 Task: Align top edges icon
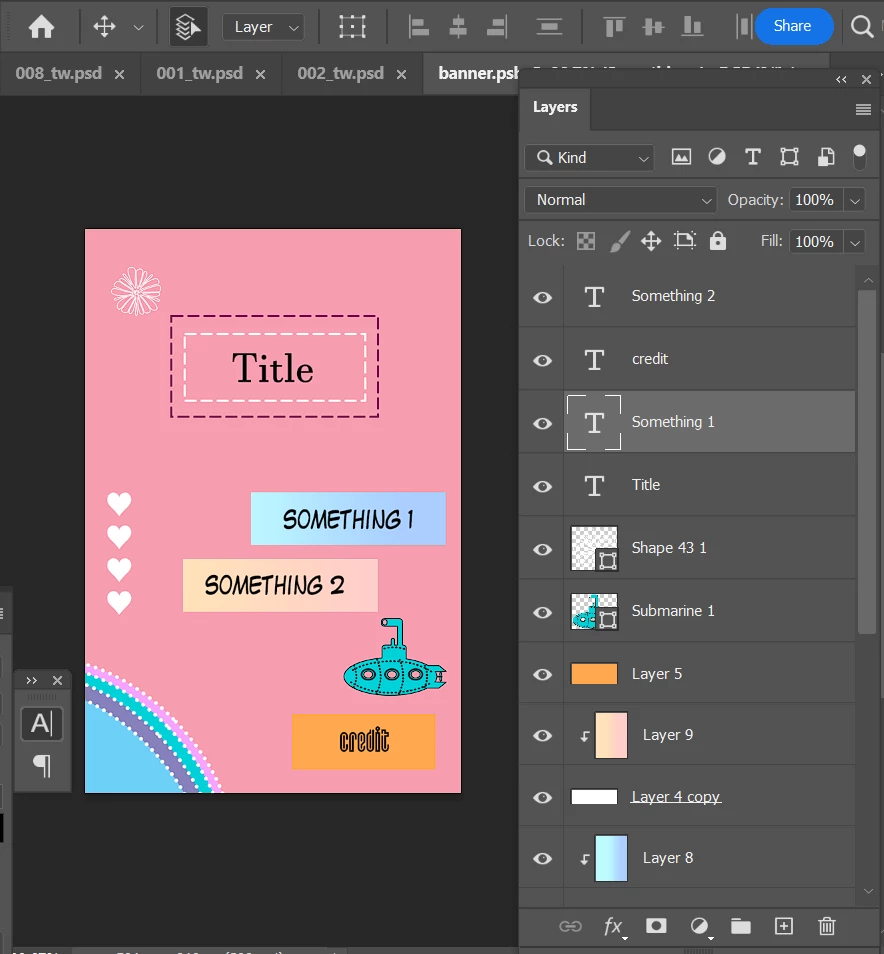pos(614,27)
